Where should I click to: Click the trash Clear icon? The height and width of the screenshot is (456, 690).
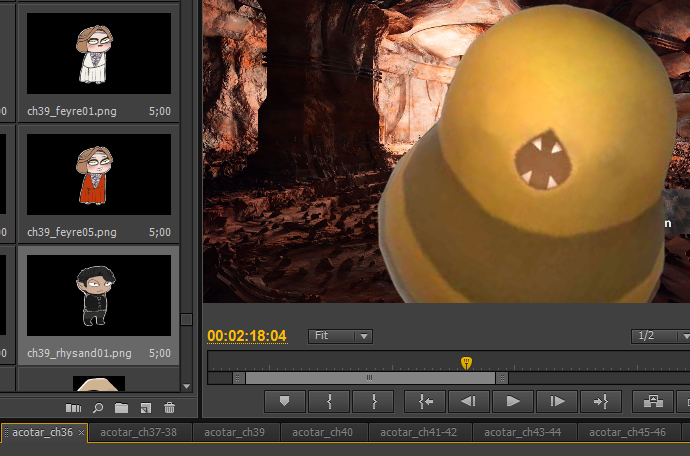[169, 408]
